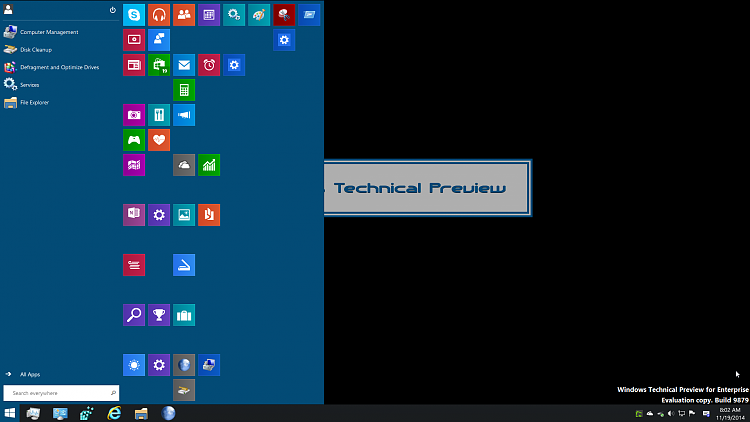Open the Action Center flag icon
The image size is (750, 422).
coord(692,413)
